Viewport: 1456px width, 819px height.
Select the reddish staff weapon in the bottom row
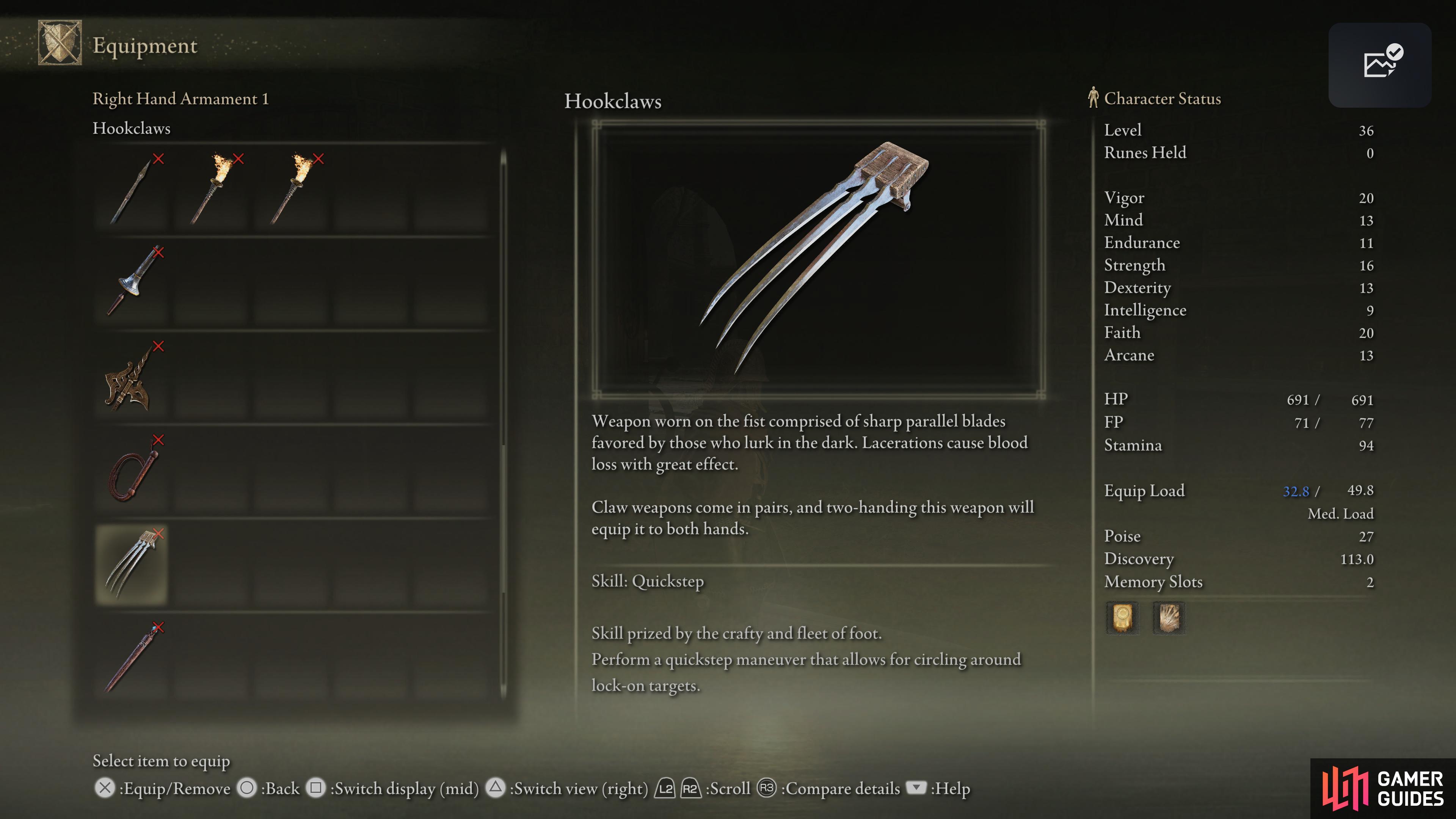tap(132, 658)
